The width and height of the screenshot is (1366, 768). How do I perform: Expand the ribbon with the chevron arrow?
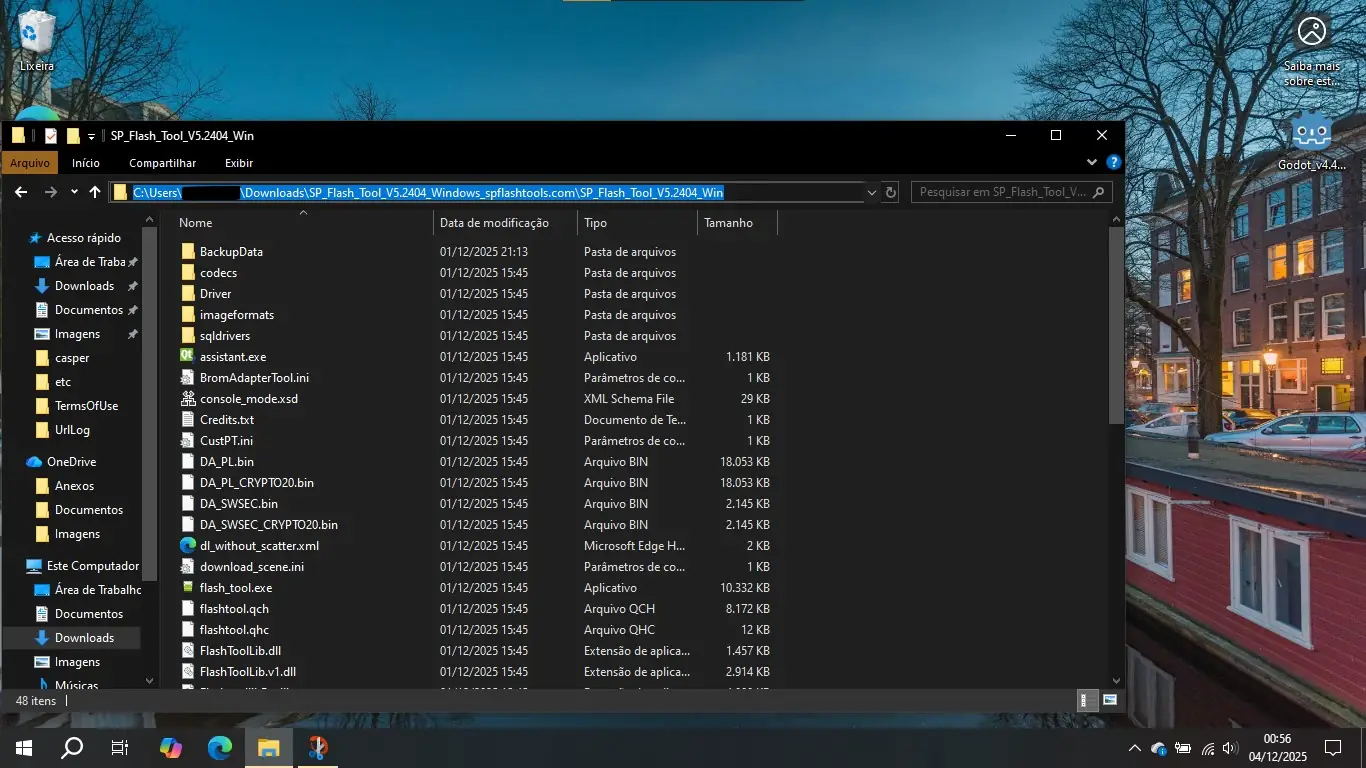tap(1092, 162)
